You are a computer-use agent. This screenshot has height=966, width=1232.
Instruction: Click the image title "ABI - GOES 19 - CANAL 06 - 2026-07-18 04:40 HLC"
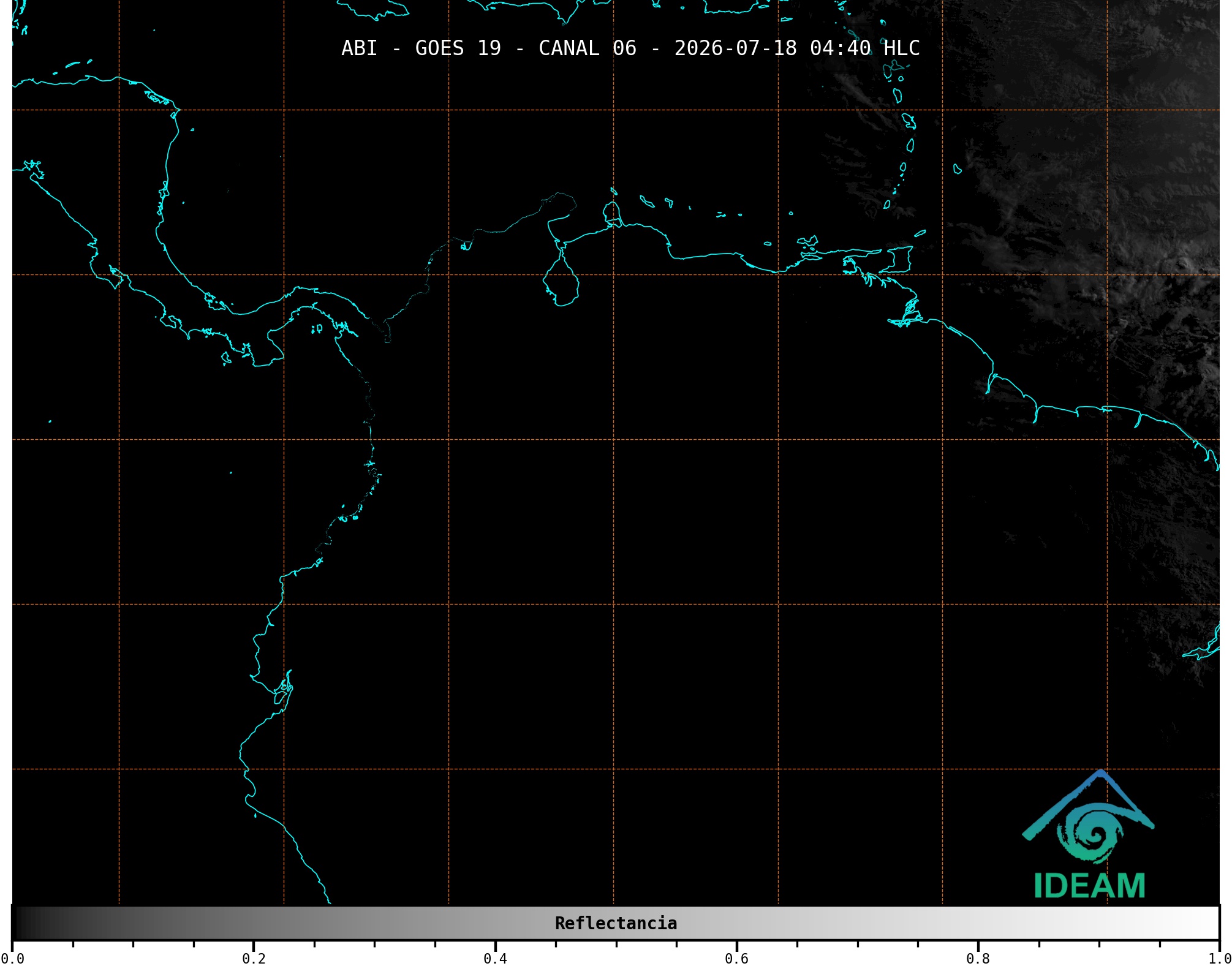pos(630,48)
